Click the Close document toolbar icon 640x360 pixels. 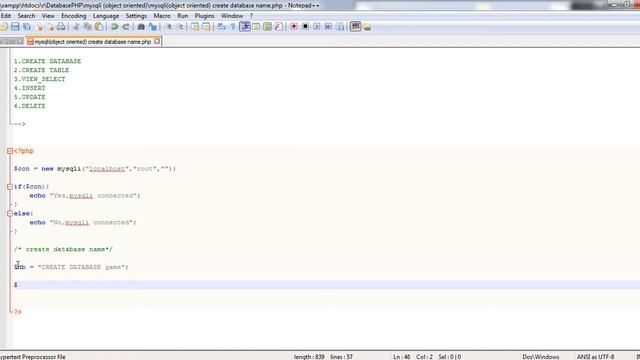39,27
